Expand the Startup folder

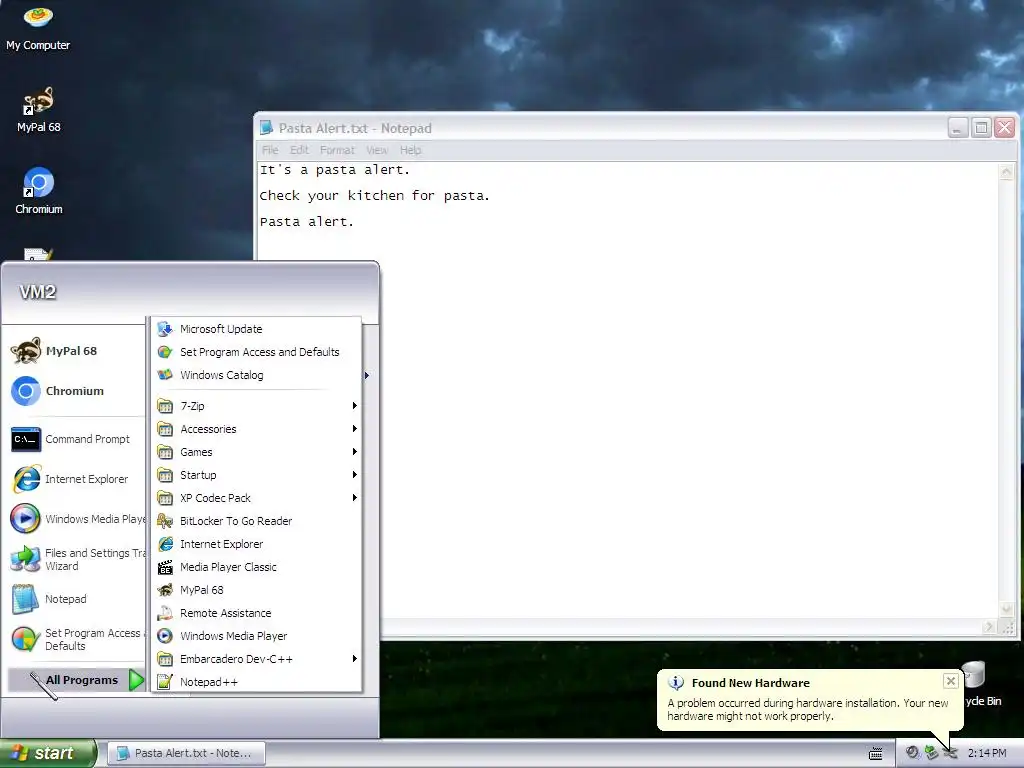[256, 475]
